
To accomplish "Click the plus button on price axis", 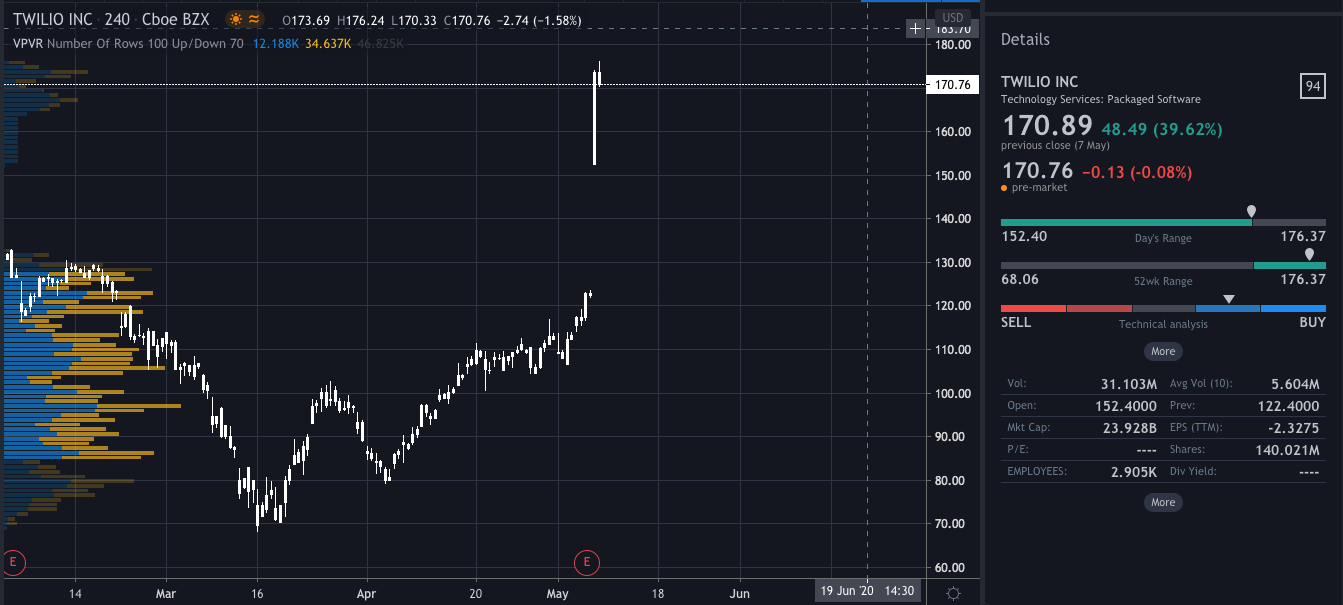I will pos(914,28).
